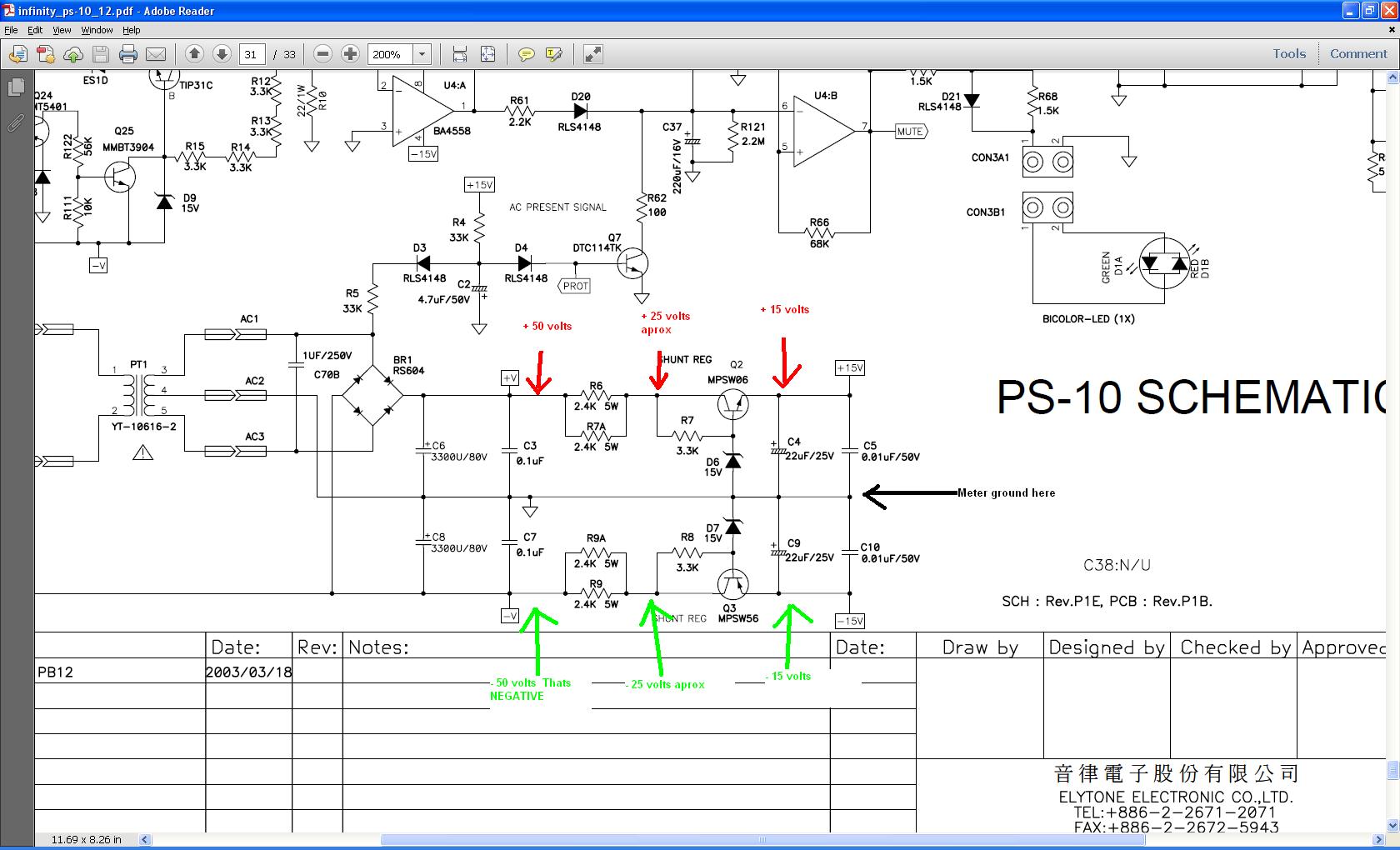This screenshot has height=850, width=1400.
Task: Show the page thumbnails panel
Action: (15, 87)
